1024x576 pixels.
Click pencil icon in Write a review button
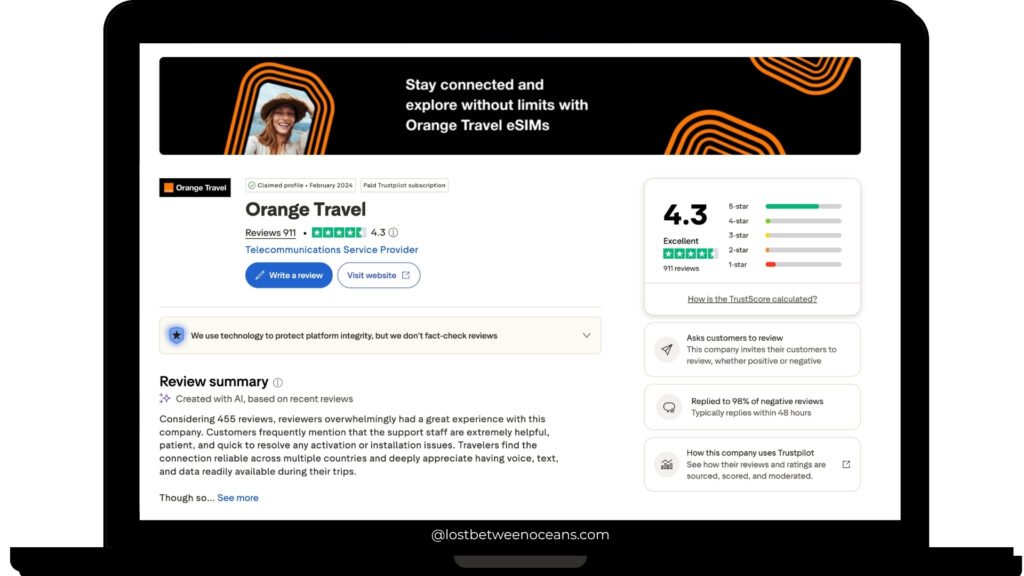[x=260, y=275]
